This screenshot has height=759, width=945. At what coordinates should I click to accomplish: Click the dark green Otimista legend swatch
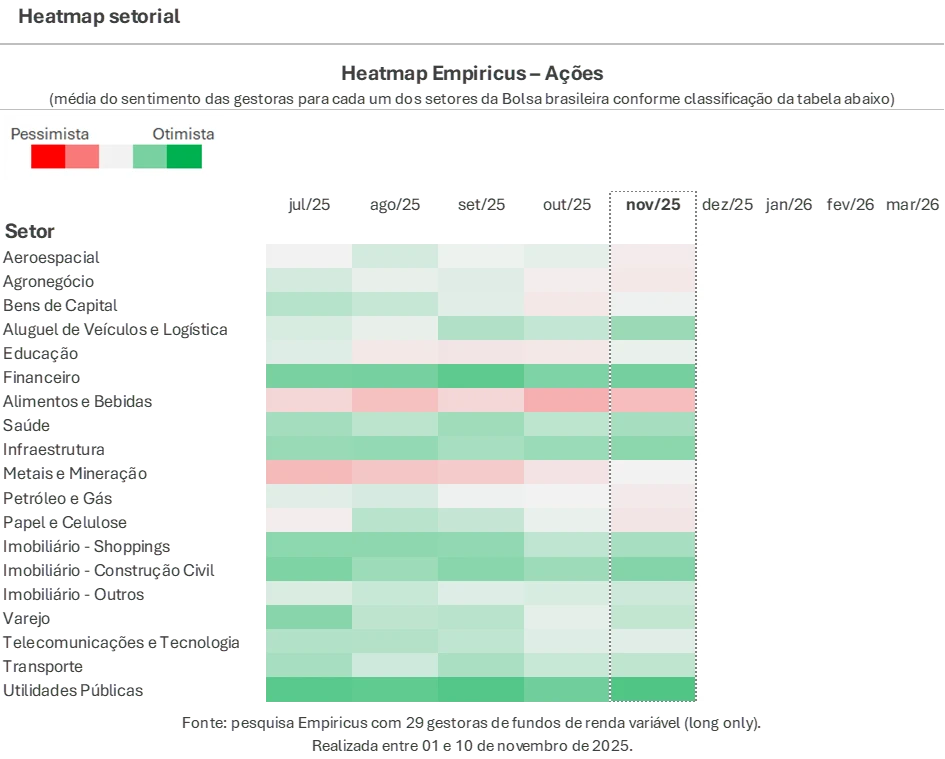pyautogui.click(x=184, y=157)
